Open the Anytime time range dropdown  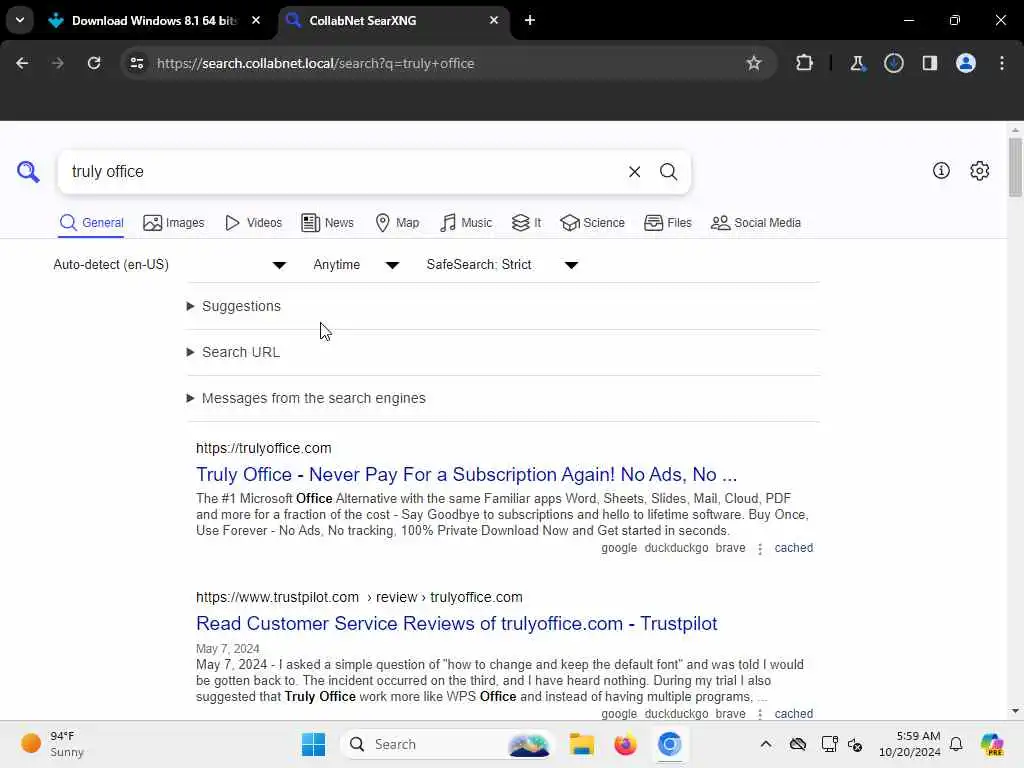[x=356, y=264]
